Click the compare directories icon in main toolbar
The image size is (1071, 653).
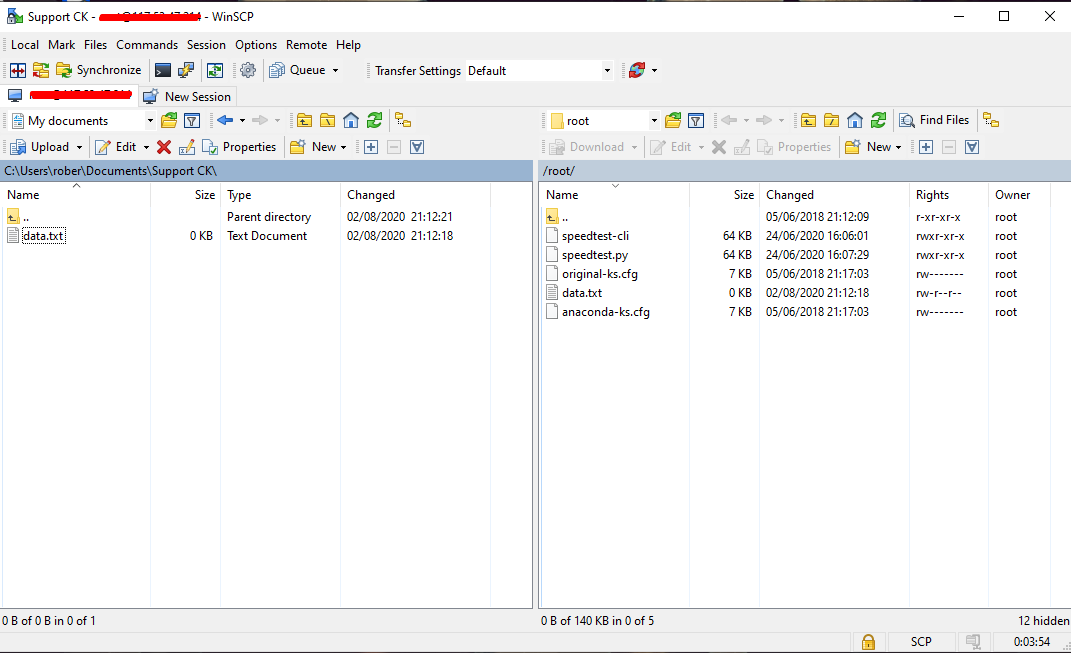tap(18, 70)
